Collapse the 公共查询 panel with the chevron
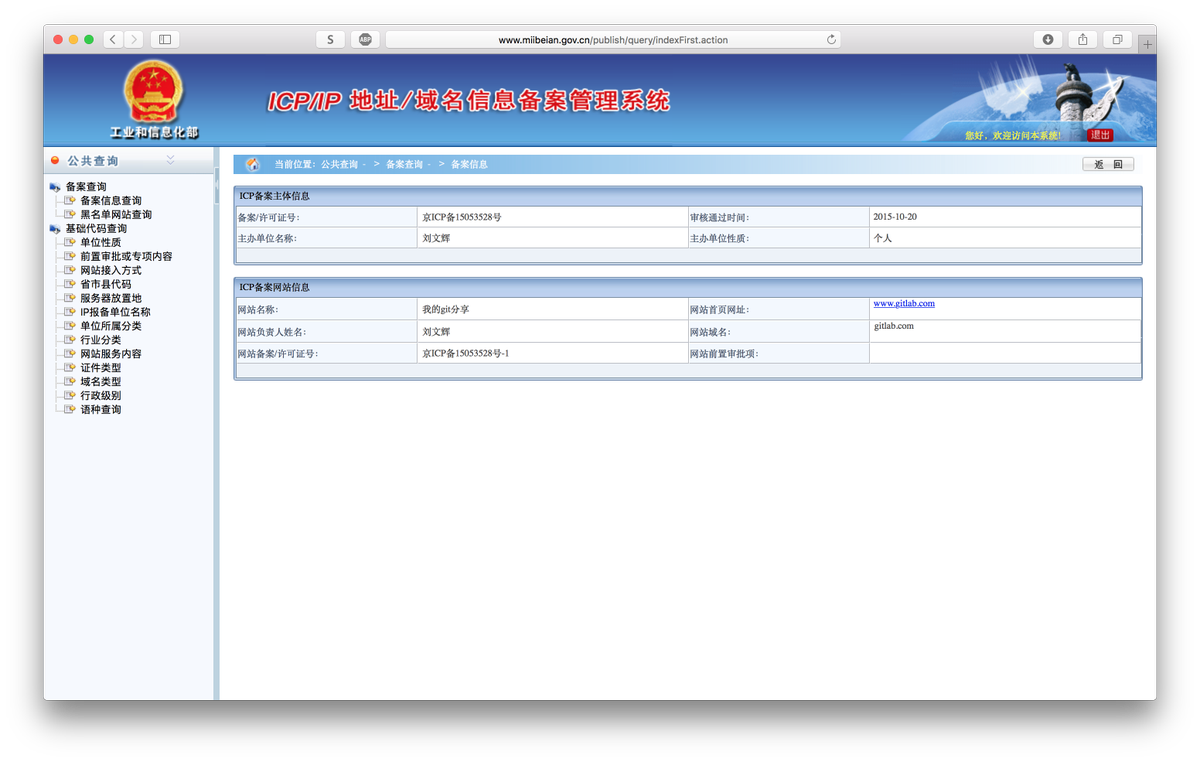Screen dimensions: 1200x762 point(170,160)
